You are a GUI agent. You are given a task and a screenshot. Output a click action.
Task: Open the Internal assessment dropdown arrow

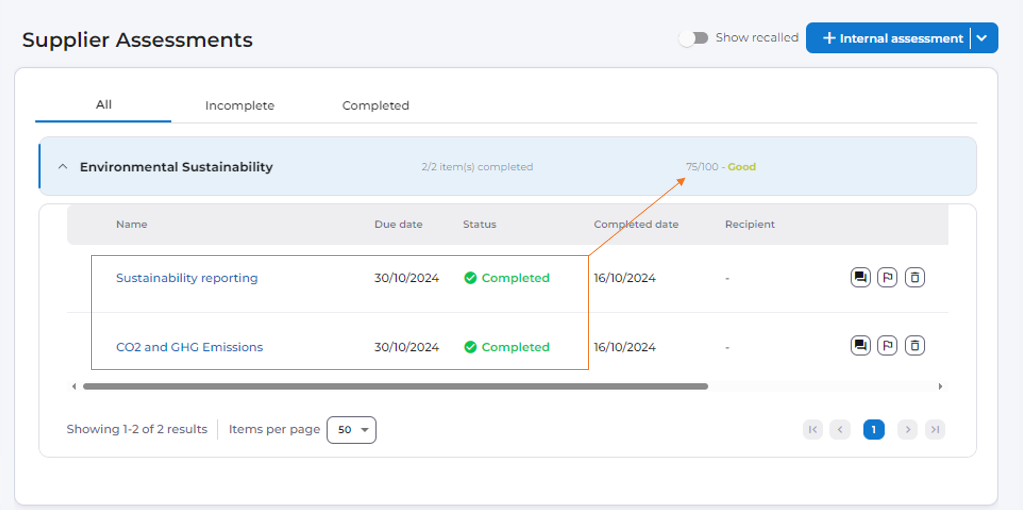984,38
